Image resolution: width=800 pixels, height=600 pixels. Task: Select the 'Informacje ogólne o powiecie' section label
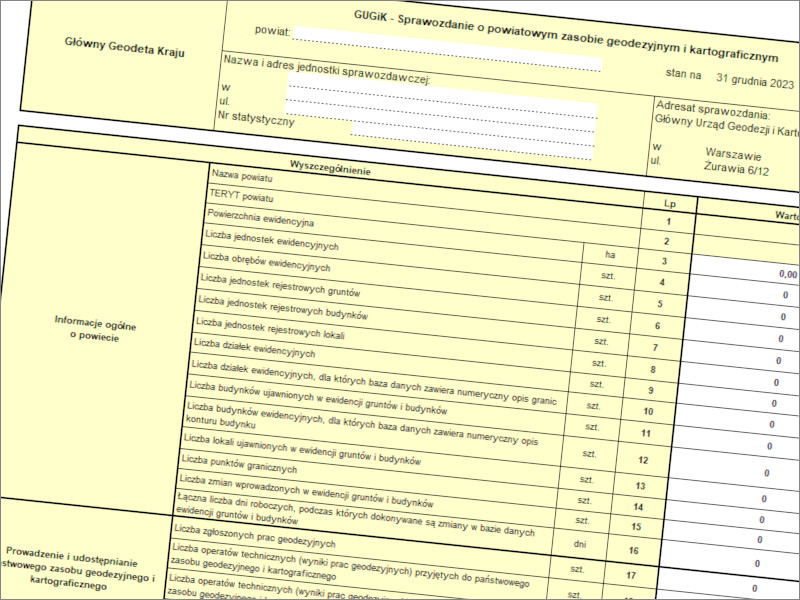coord(95,329)
